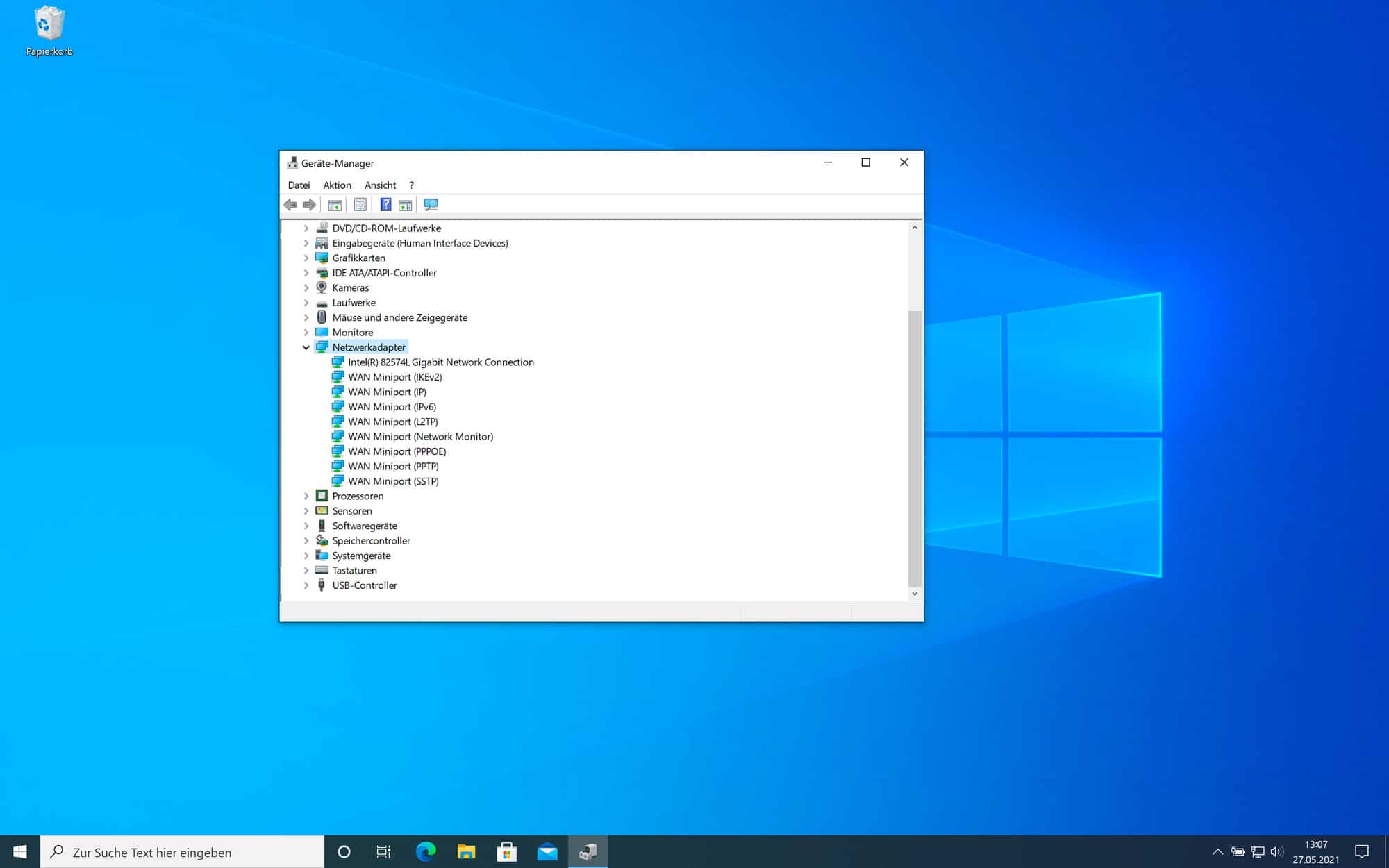The width and height of the screenshot is (1389, 868).
Task: Expand the DVD/CD-ROM-Laufwerke category
Action: (x=306, y=228)
